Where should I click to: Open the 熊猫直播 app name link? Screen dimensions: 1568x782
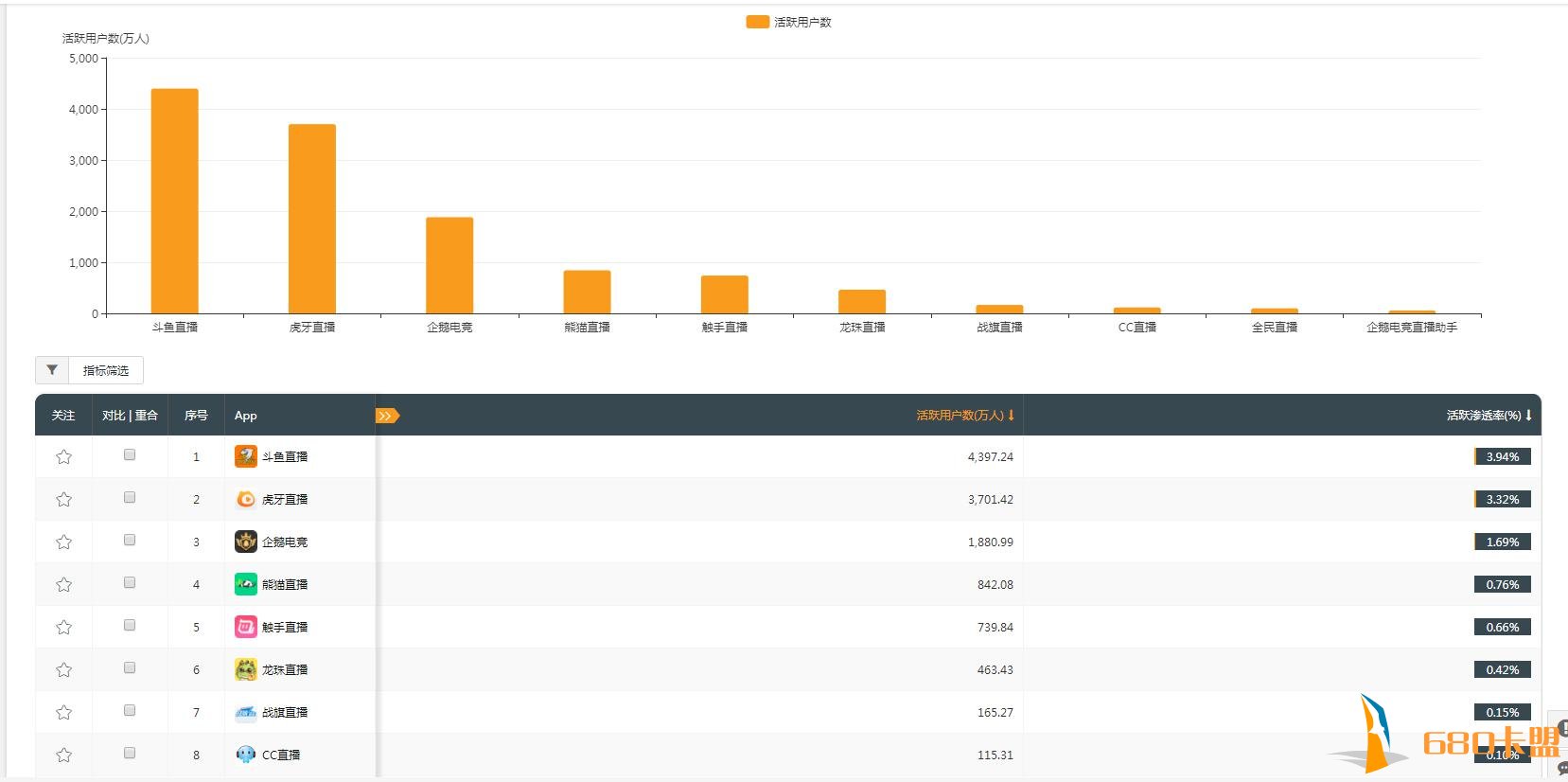285,584
